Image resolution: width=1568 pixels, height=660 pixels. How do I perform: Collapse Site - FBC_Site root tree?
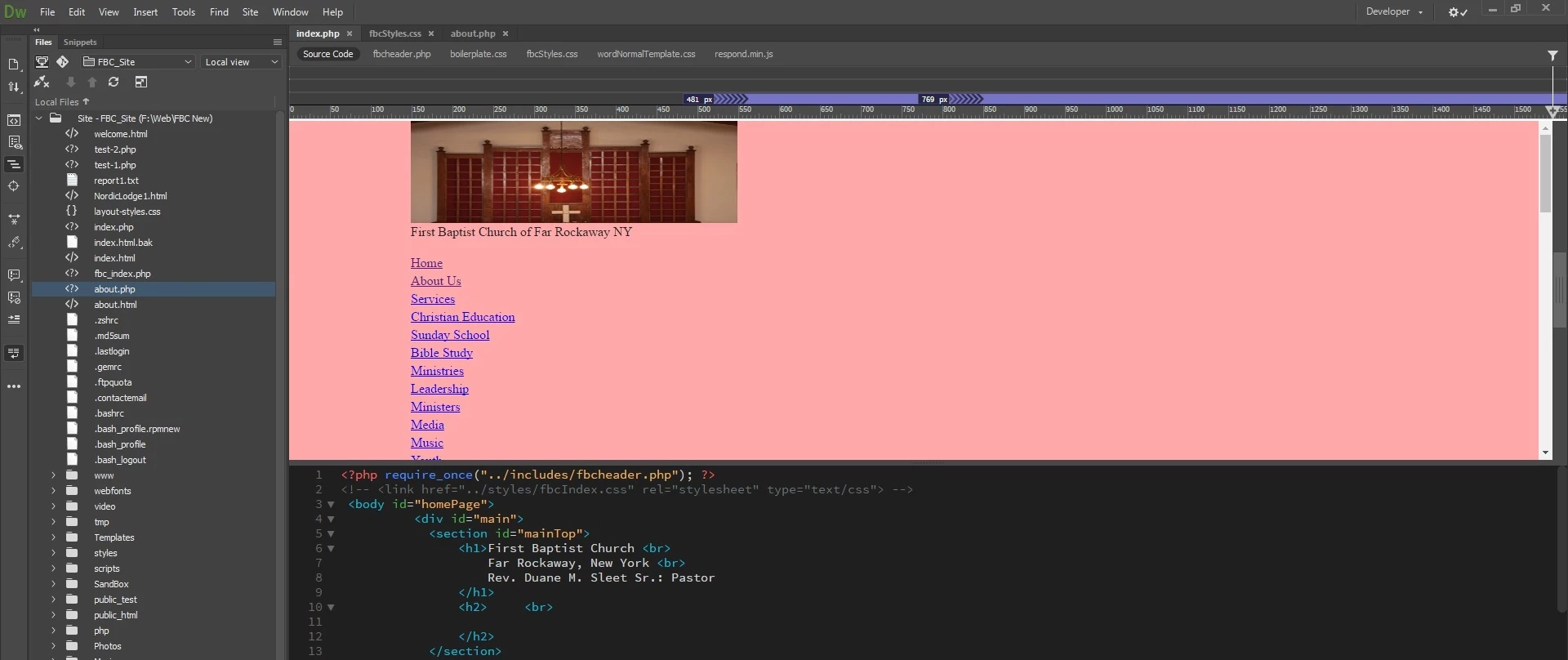38,118
